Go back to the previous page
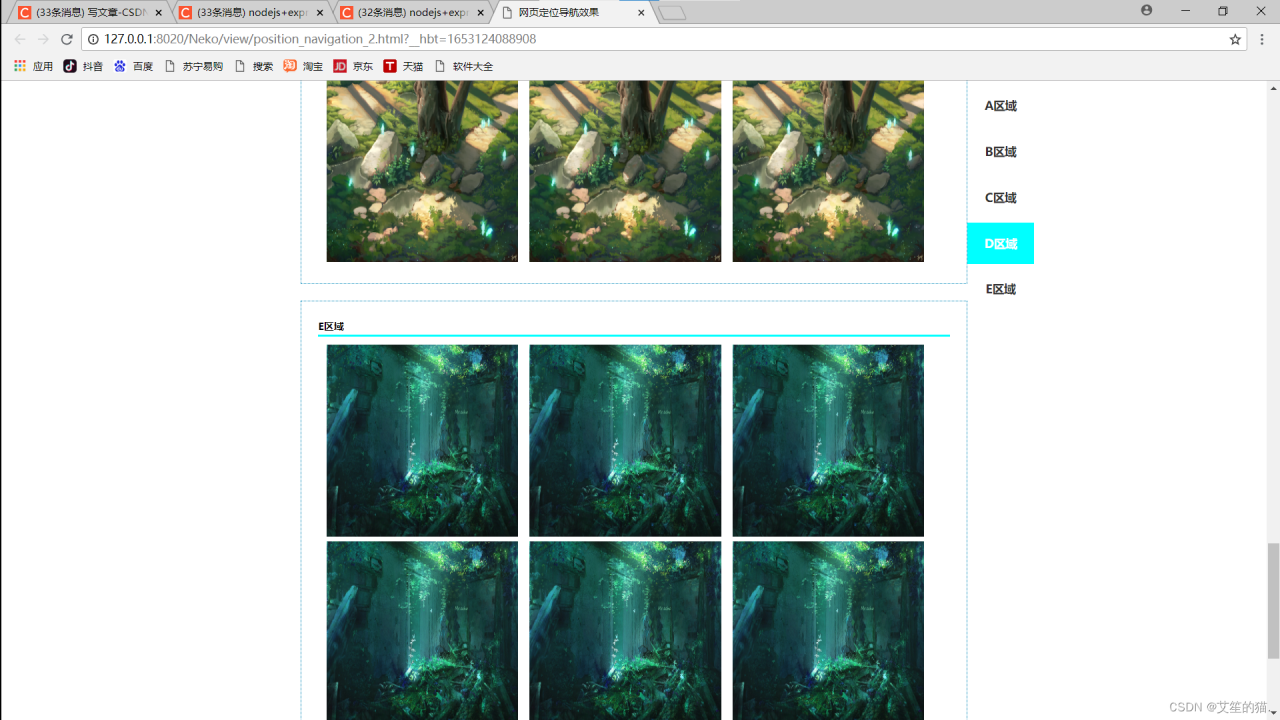The width and height of the screenshot is (1280, 720). click(x=20, y=39)
